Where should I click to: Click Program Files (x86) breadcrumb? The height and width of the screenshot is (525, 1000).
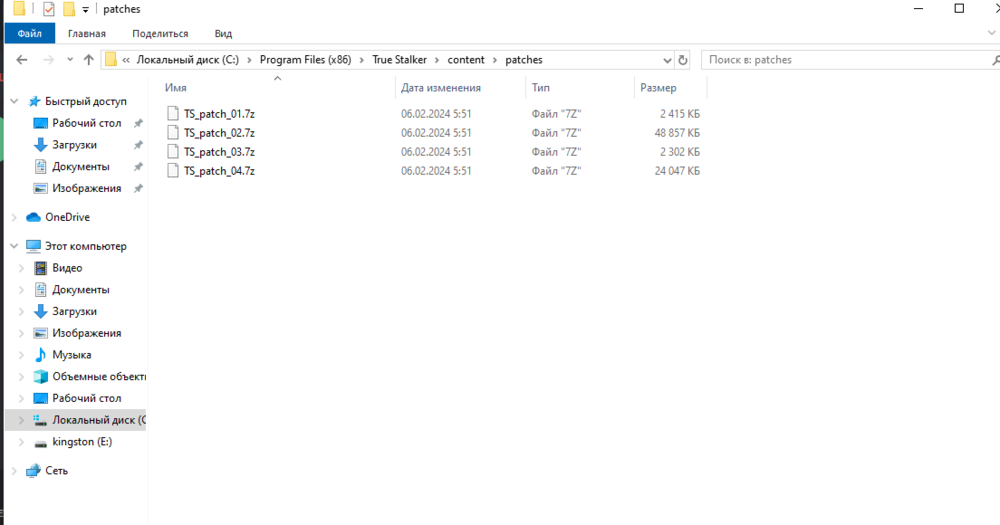(305, 60)
